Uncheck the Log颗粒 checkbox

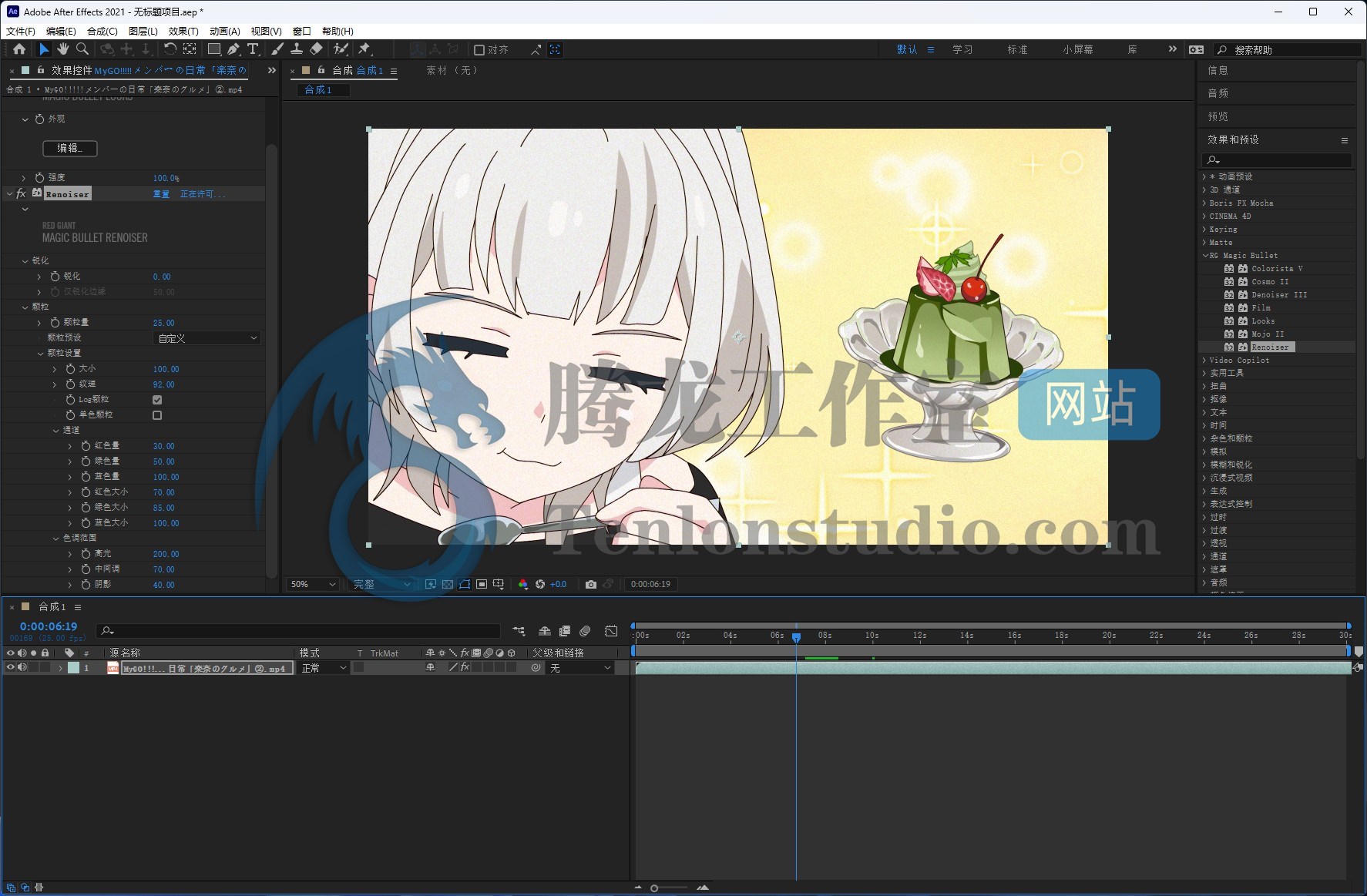[157, 400]
